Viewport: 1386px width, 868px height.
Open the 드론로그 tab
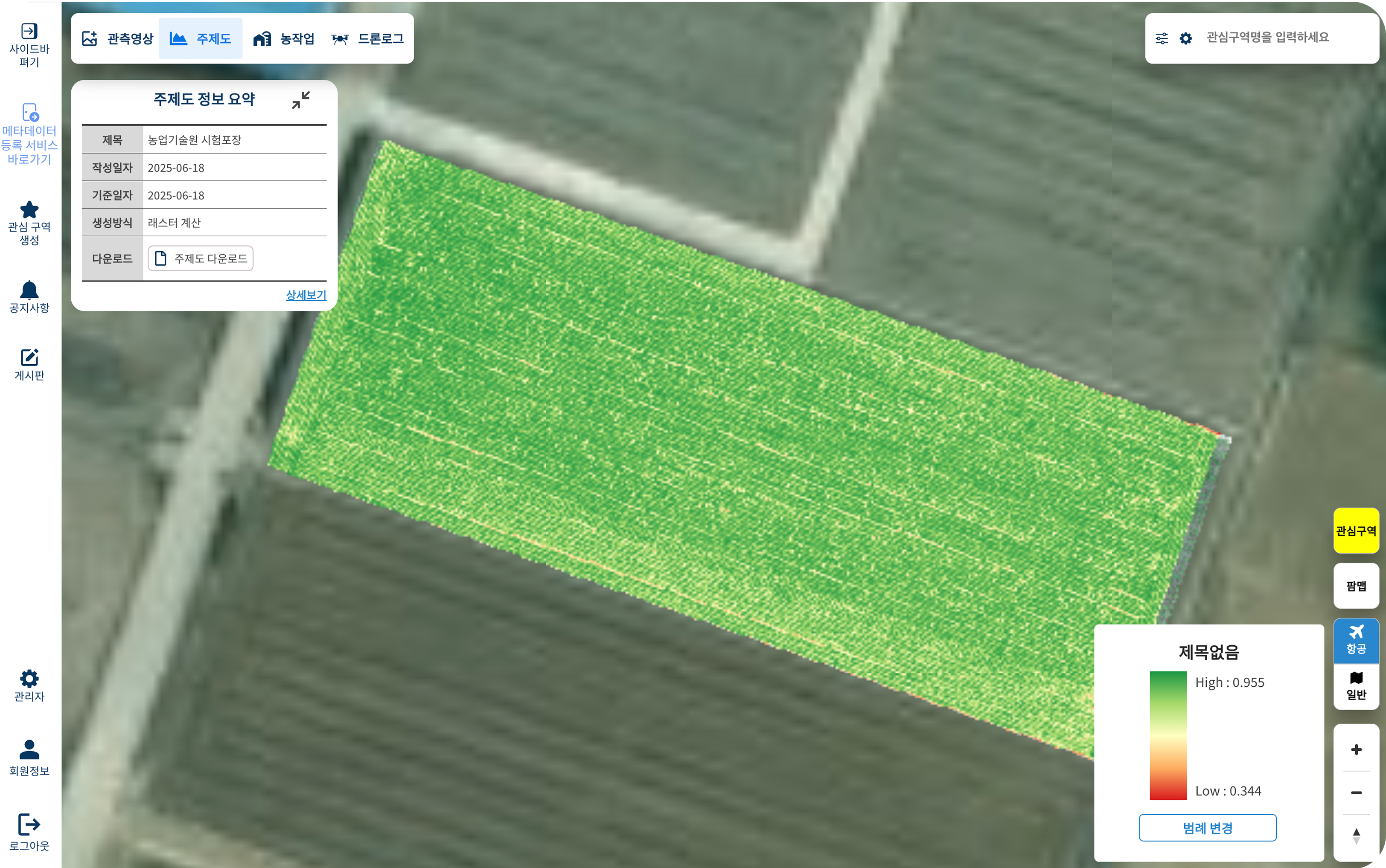pyautogui.click(x=368, y=38)
